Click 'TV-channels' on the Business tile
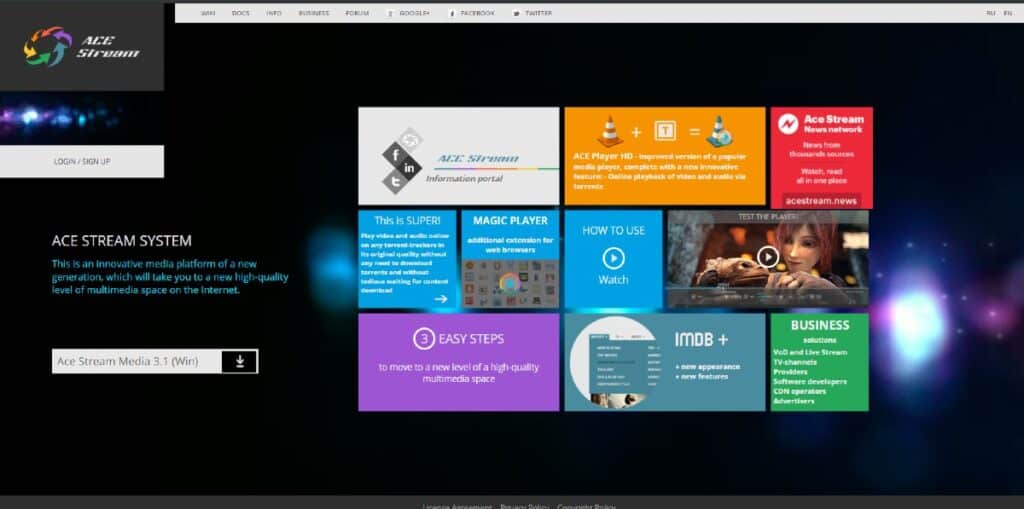The width and height of the screenshot is (1024, 509). click(795, 362)
